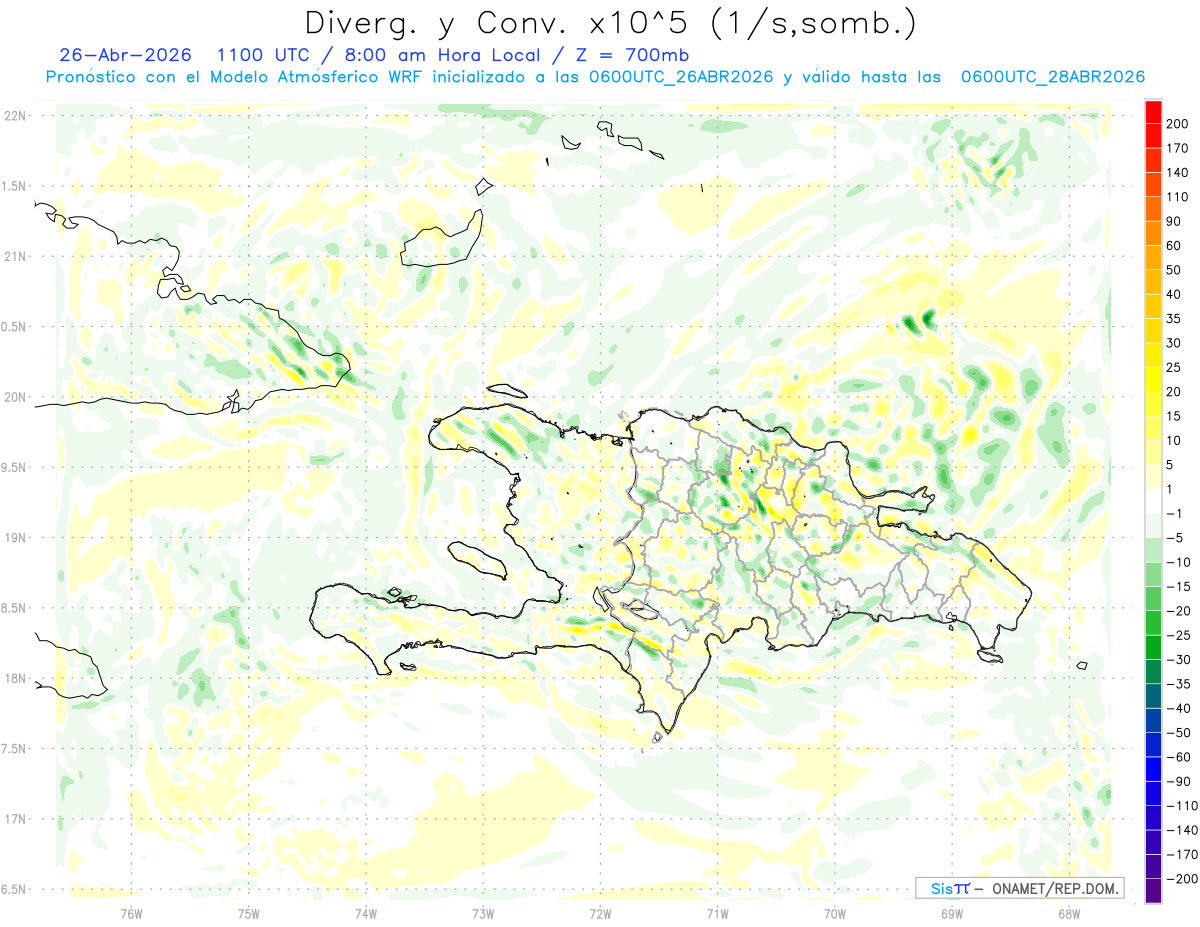Click the color bar label 50
The image size is (1200, 927).
(1174, 270)
